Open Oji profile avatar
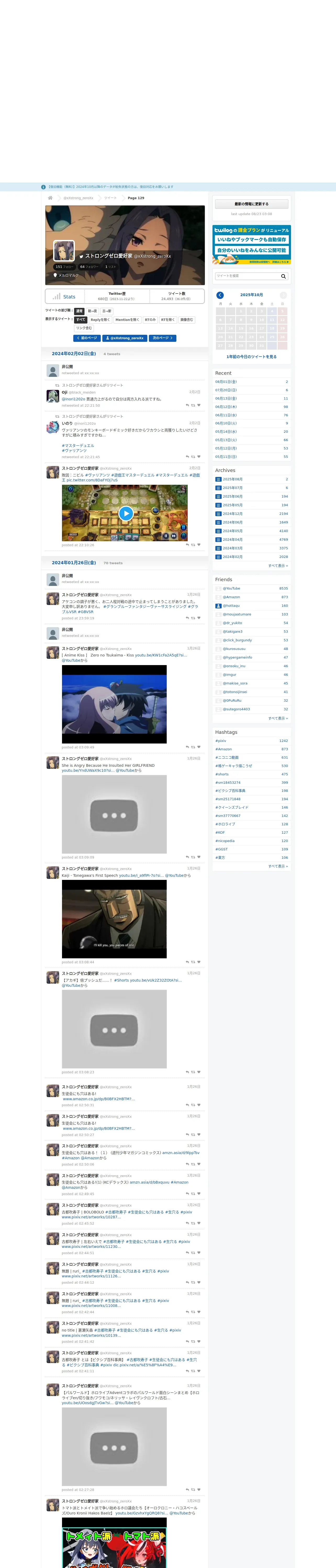This screenshot has height=1568, width=336. [53, 396]
